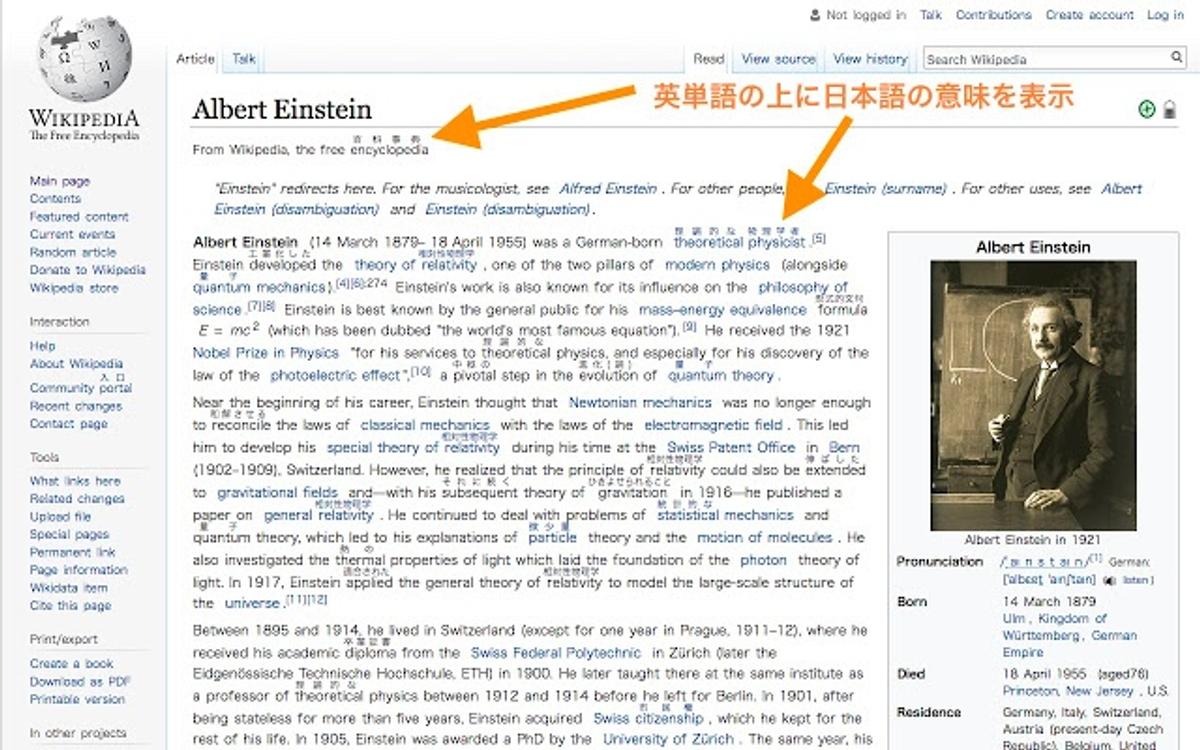Play the pronunciation speaker icon
This screenshot has width=1200, height=750.
pyautogui.click(x=1109, y=580)
